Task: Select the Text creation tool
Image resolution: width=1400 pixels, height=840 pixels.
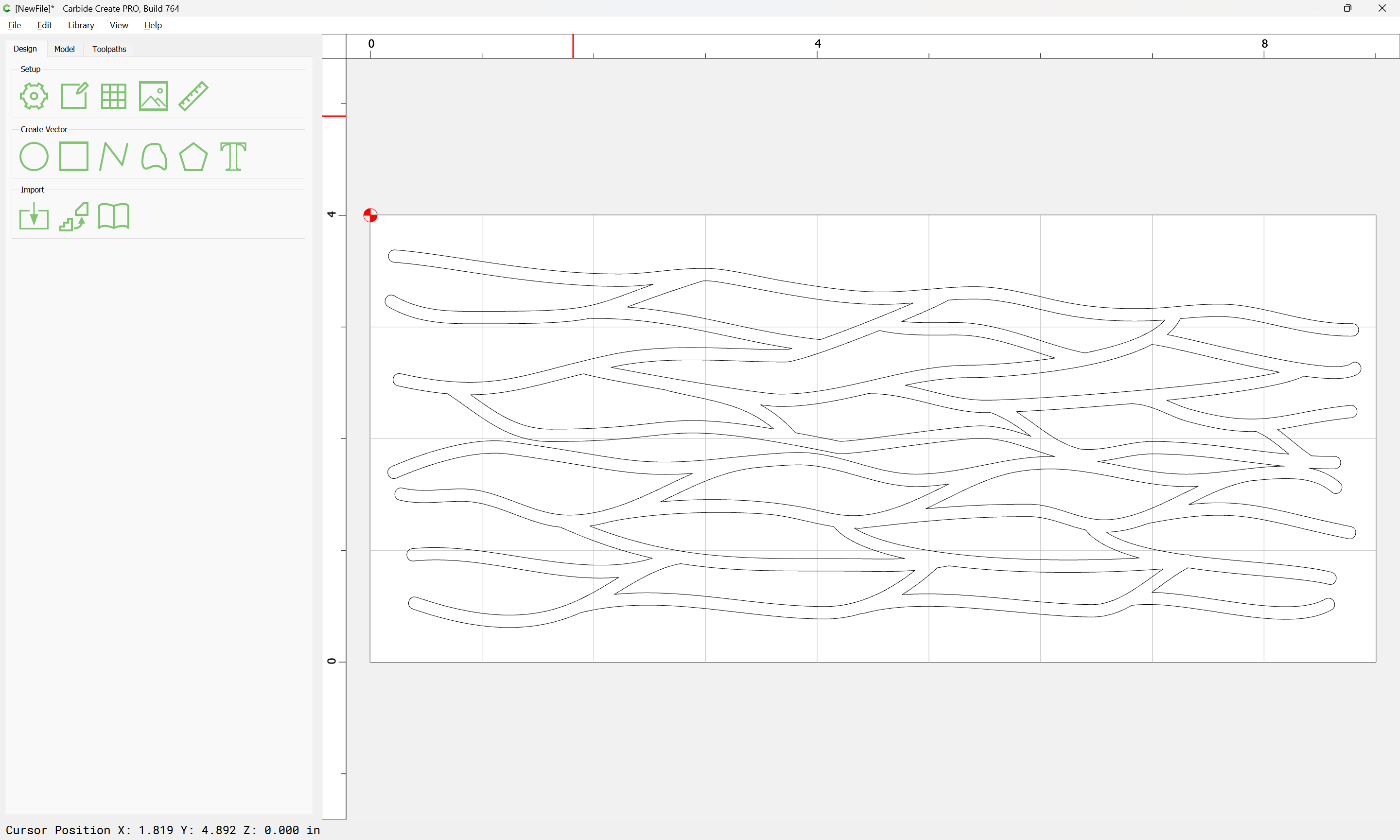Action: [233, 156]
